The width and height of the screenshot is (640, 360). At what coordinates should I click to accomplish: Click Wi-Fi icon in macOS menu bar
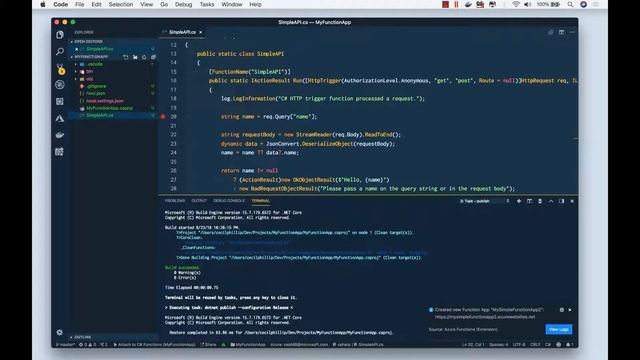click(516, 4)
